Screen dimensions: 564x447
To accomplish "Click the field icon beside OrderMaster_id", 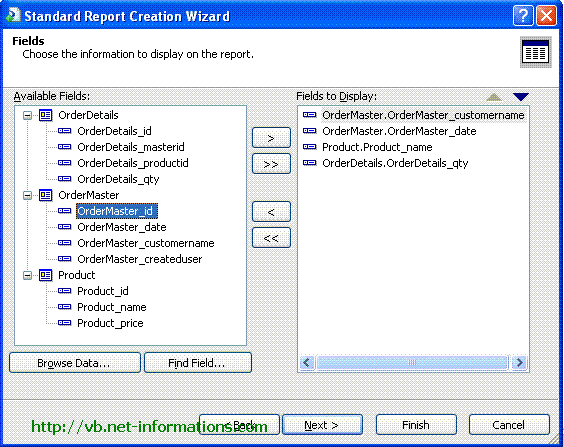I will pos(65,211).
